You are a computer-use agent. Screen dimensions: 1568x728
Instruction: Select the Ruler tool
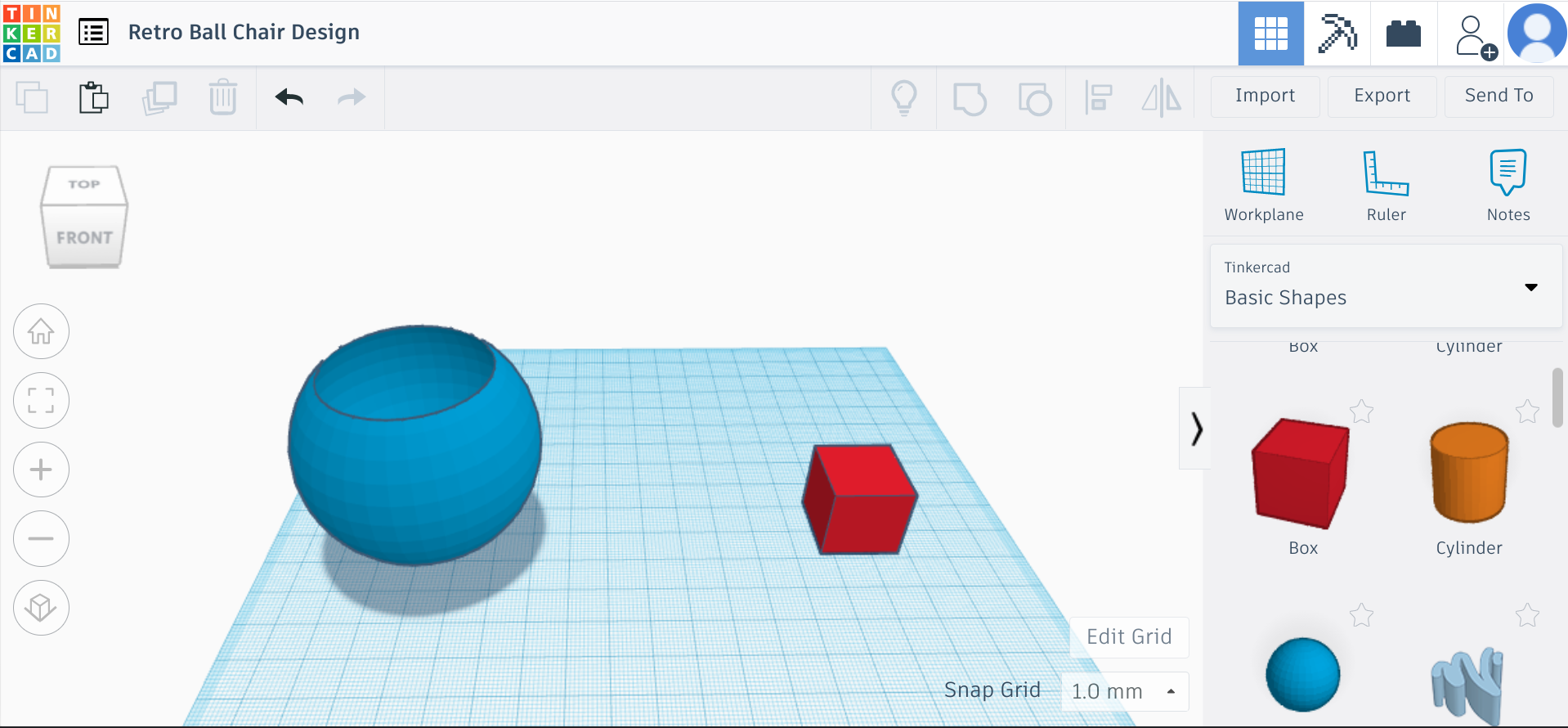(1387, 185)
